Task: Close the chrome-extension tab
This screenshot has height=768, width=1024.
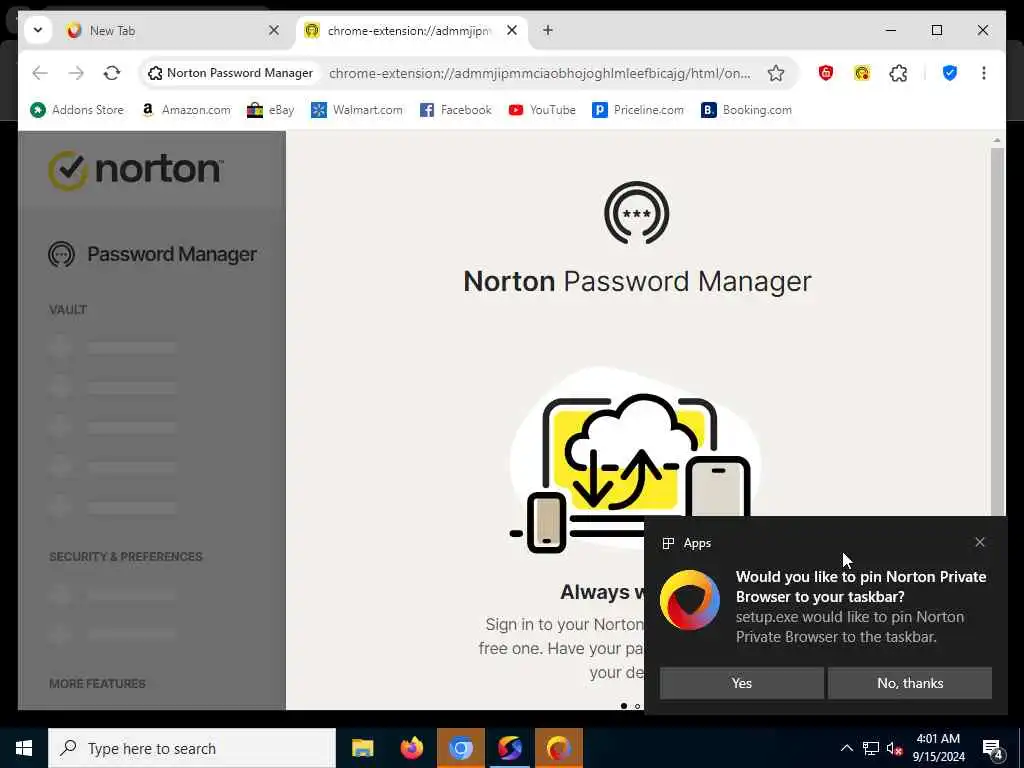Action: tap(513, 30)
